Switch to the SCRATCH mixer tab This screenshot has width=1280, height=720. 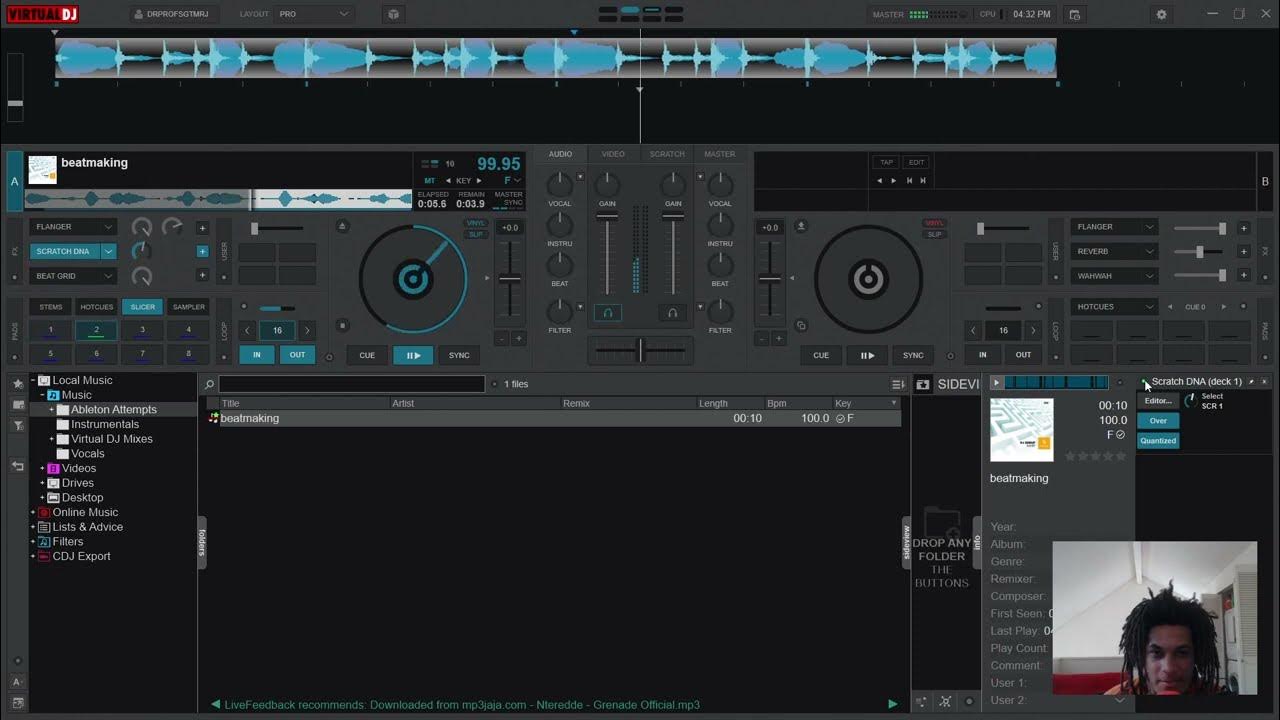(667, 154)
